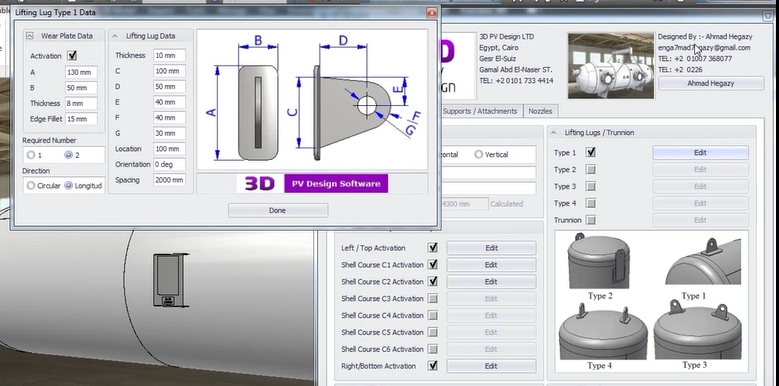
Task: Enable the Type 2 lifting lug checkbox
Action: (x=591, y=169)
